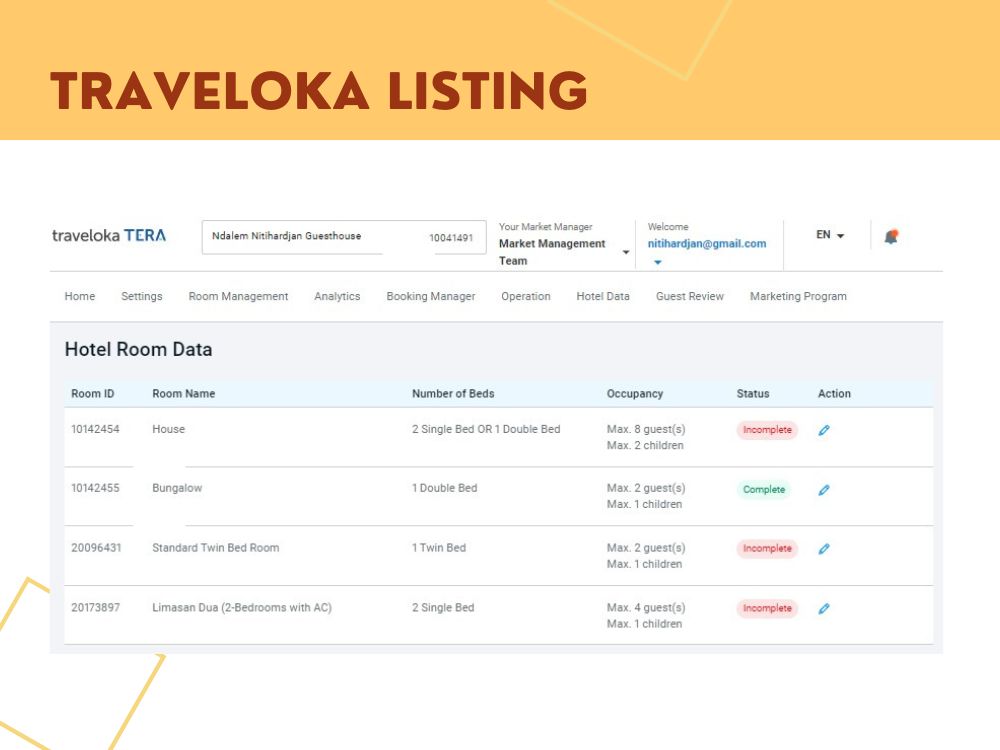The height and width of the screenshot is (750, 1000).
Task: Click Incomplete badge for Standard Twin Bed Room
Action: (x=767, y=548)
